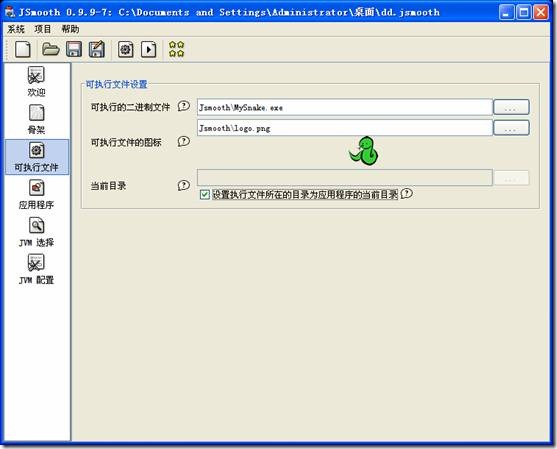Open a project with the folder icon
Viewport: 557px width, 449px height.
coord(50,49)
